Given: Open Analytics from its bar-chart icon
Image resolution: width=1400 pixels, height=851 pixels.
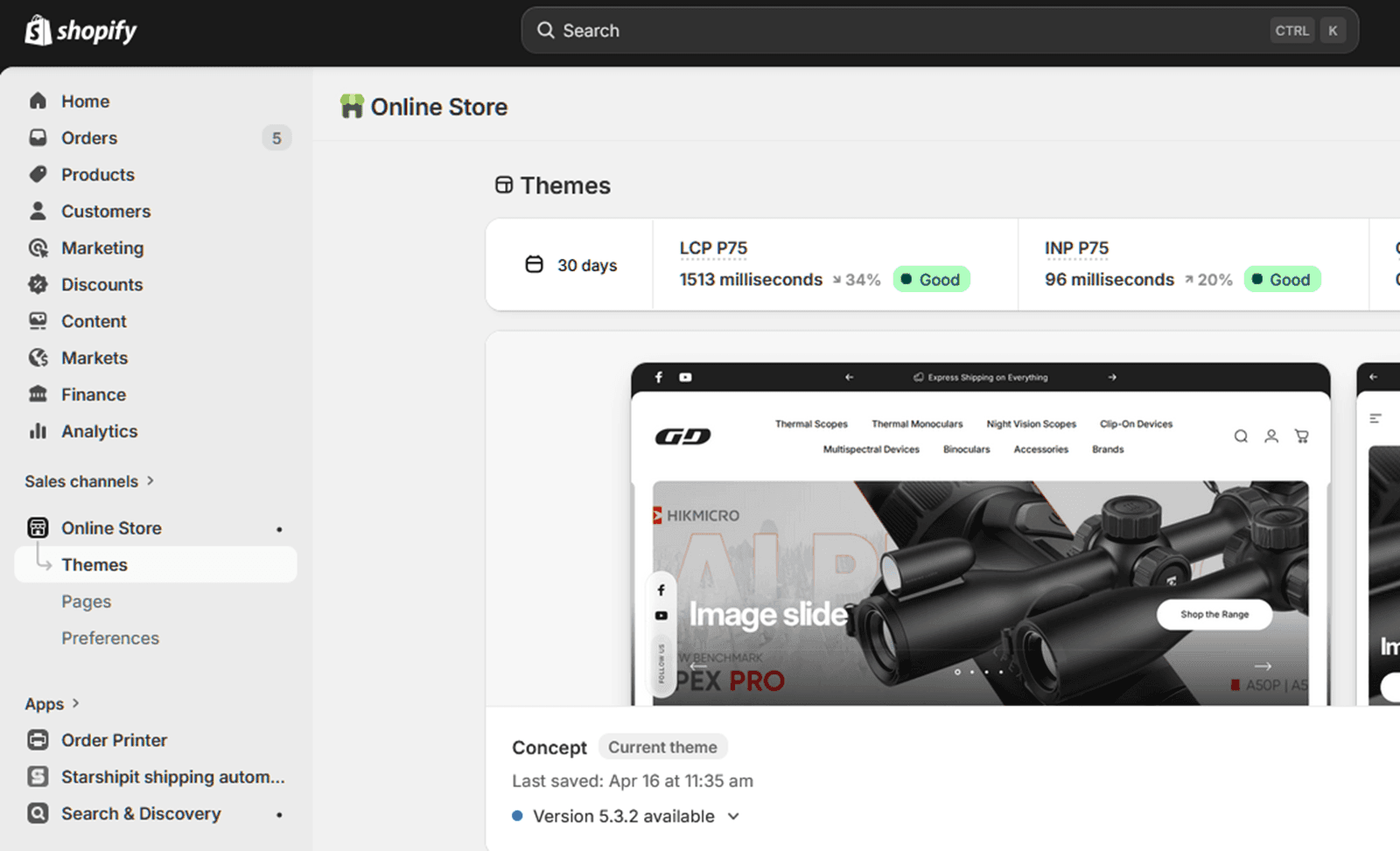Looking at the screenshot, I should tap(38, 430).
